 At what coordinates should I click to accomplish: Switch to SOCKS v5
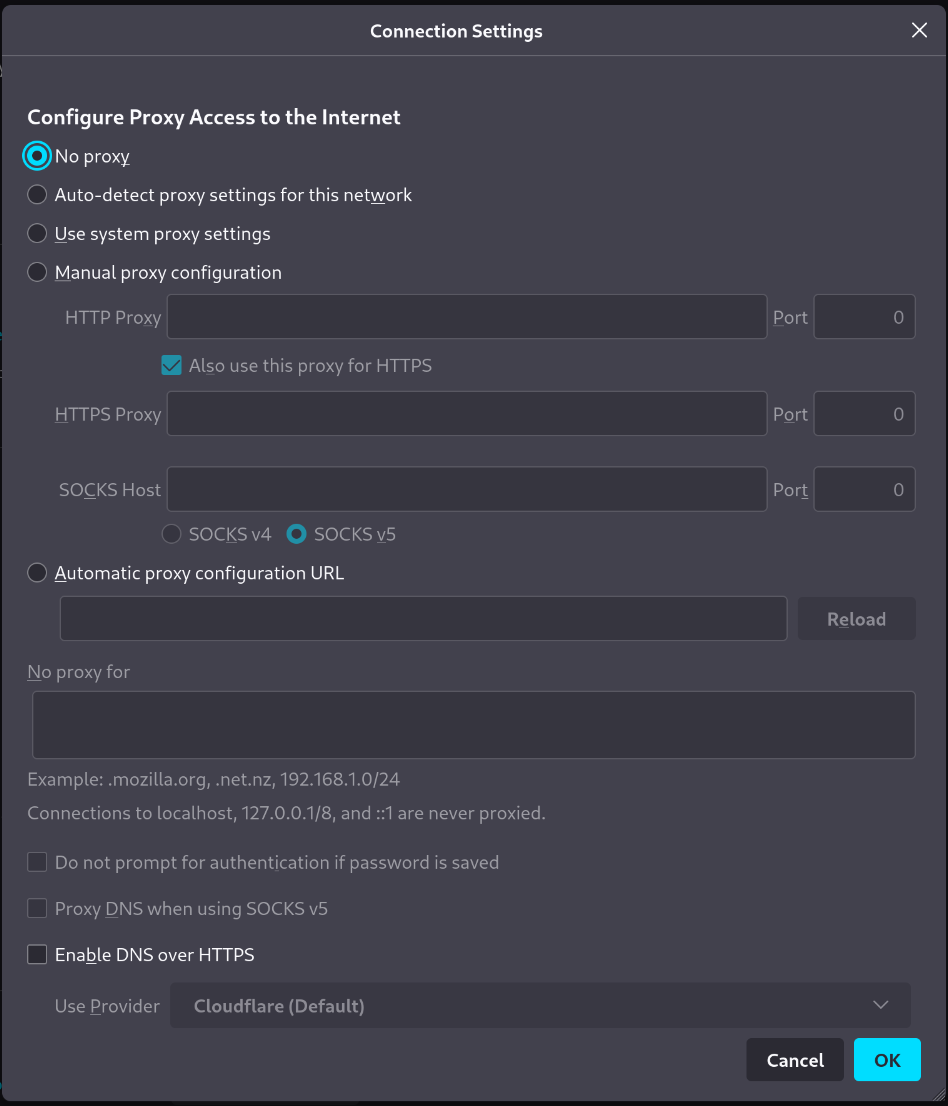(x=296, y=534)
